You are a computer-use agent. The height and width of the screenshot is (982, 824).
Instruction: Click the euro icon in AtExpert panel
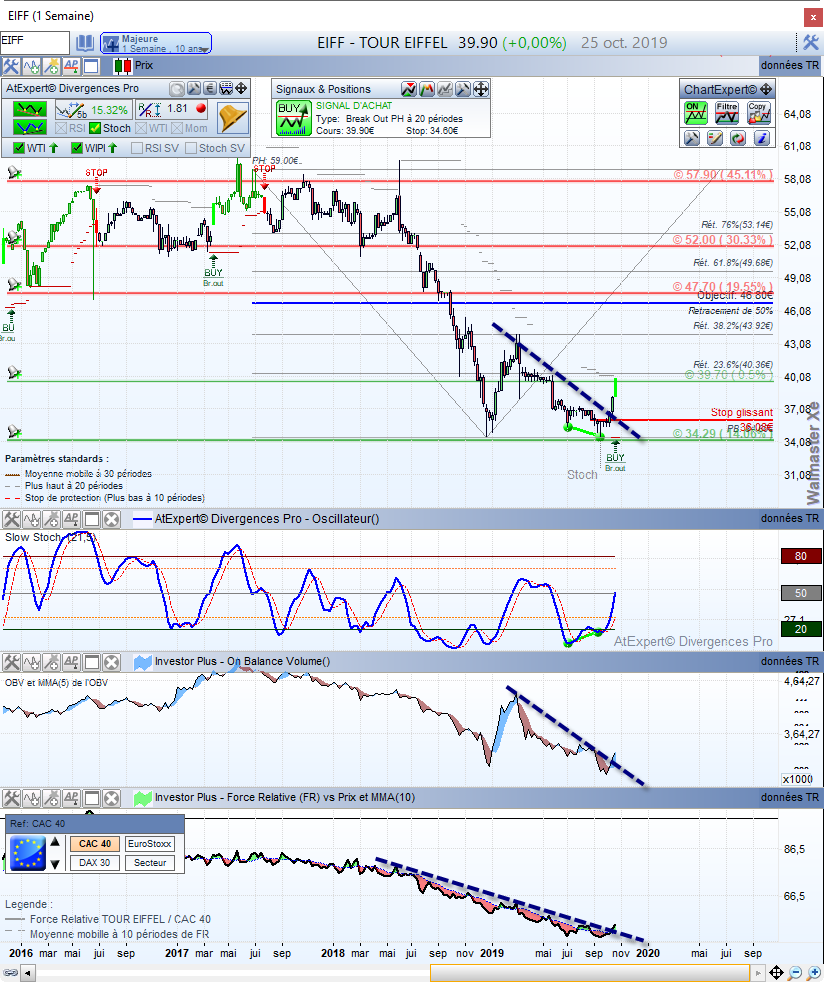(x=210, y=88)
